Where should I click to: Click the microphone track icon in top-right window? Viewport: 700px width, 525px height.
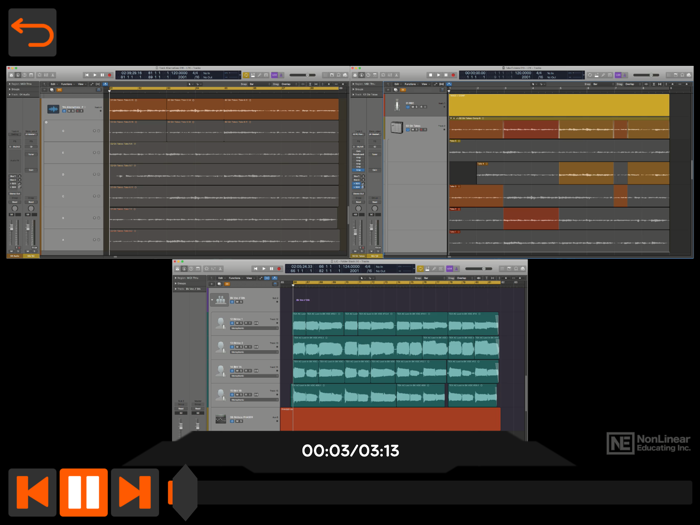click(397, 105)
